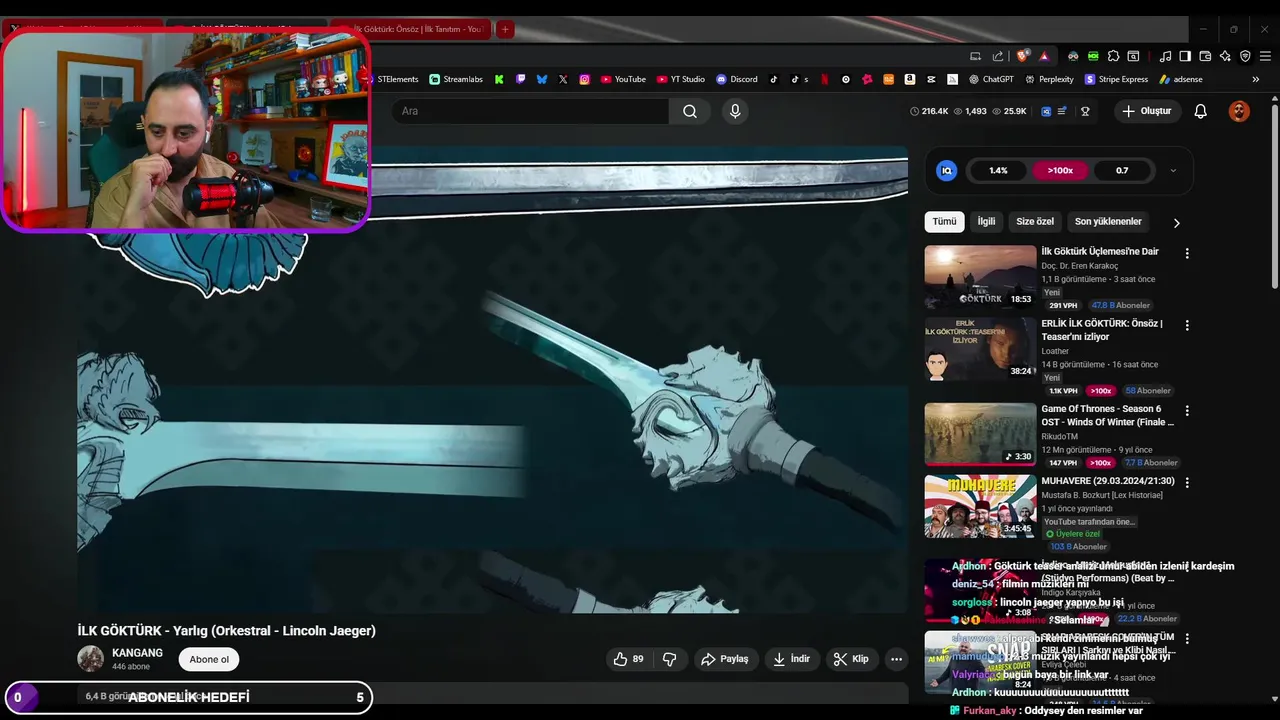Switch to İlk Göktürk: Önsöz browser tab
The height and width of the screenshot is (720, 1280).
click(413, 29)
